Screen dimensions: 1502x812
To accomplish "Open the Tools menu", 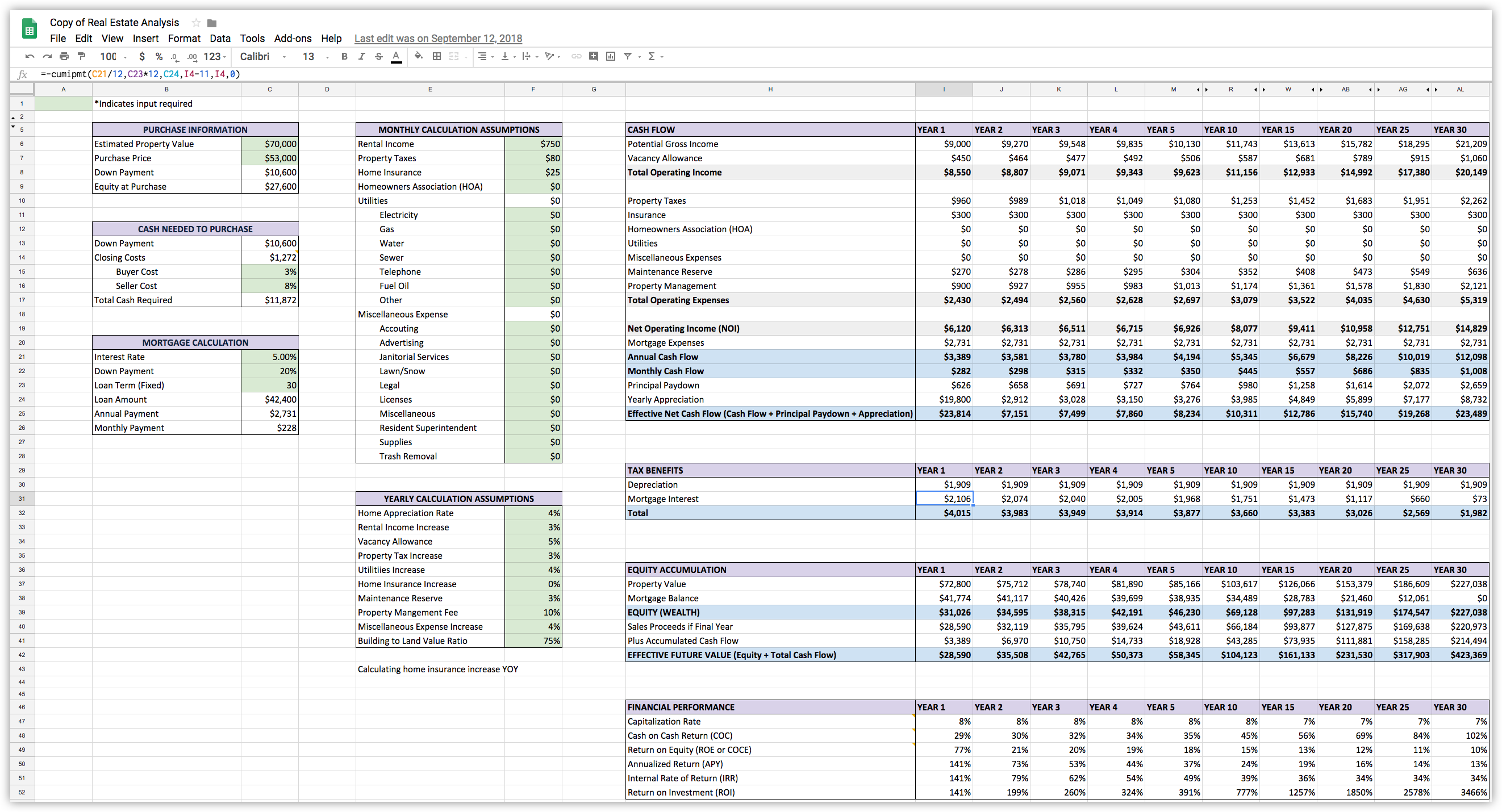I will pyautogui.click(x=252, y=39).
